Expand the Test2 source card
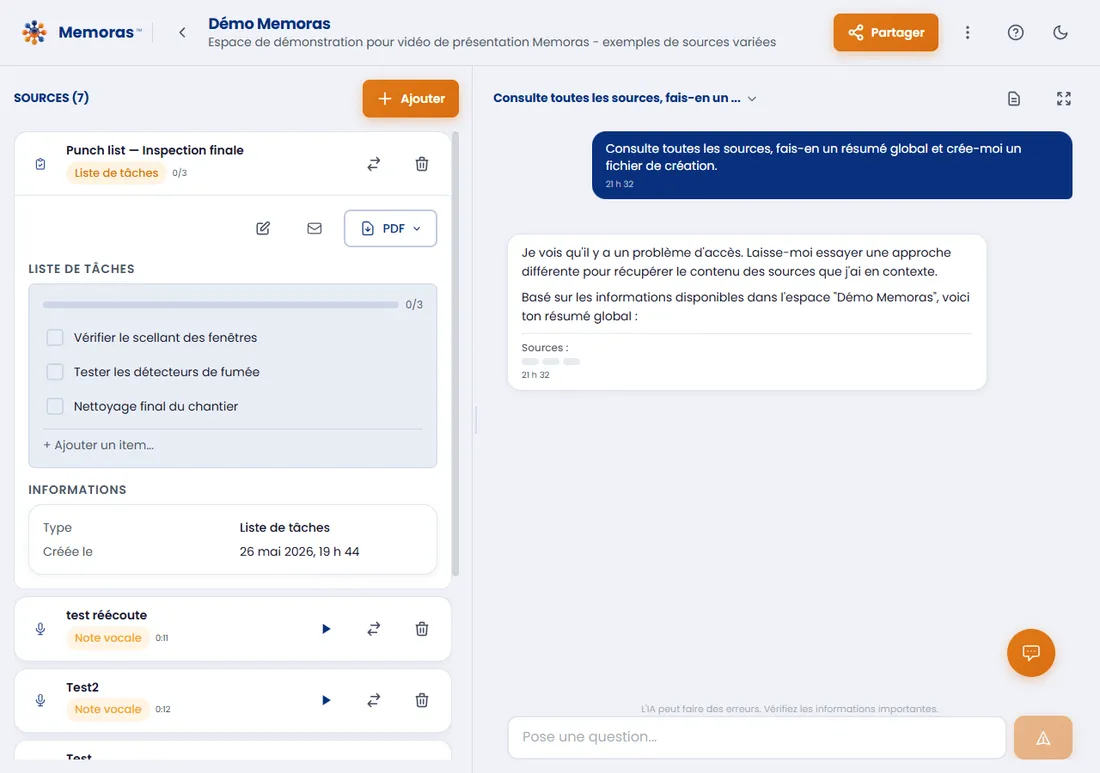Image resolution: width=1100 pixels, height=773 pixels. [x=232, y=700]
